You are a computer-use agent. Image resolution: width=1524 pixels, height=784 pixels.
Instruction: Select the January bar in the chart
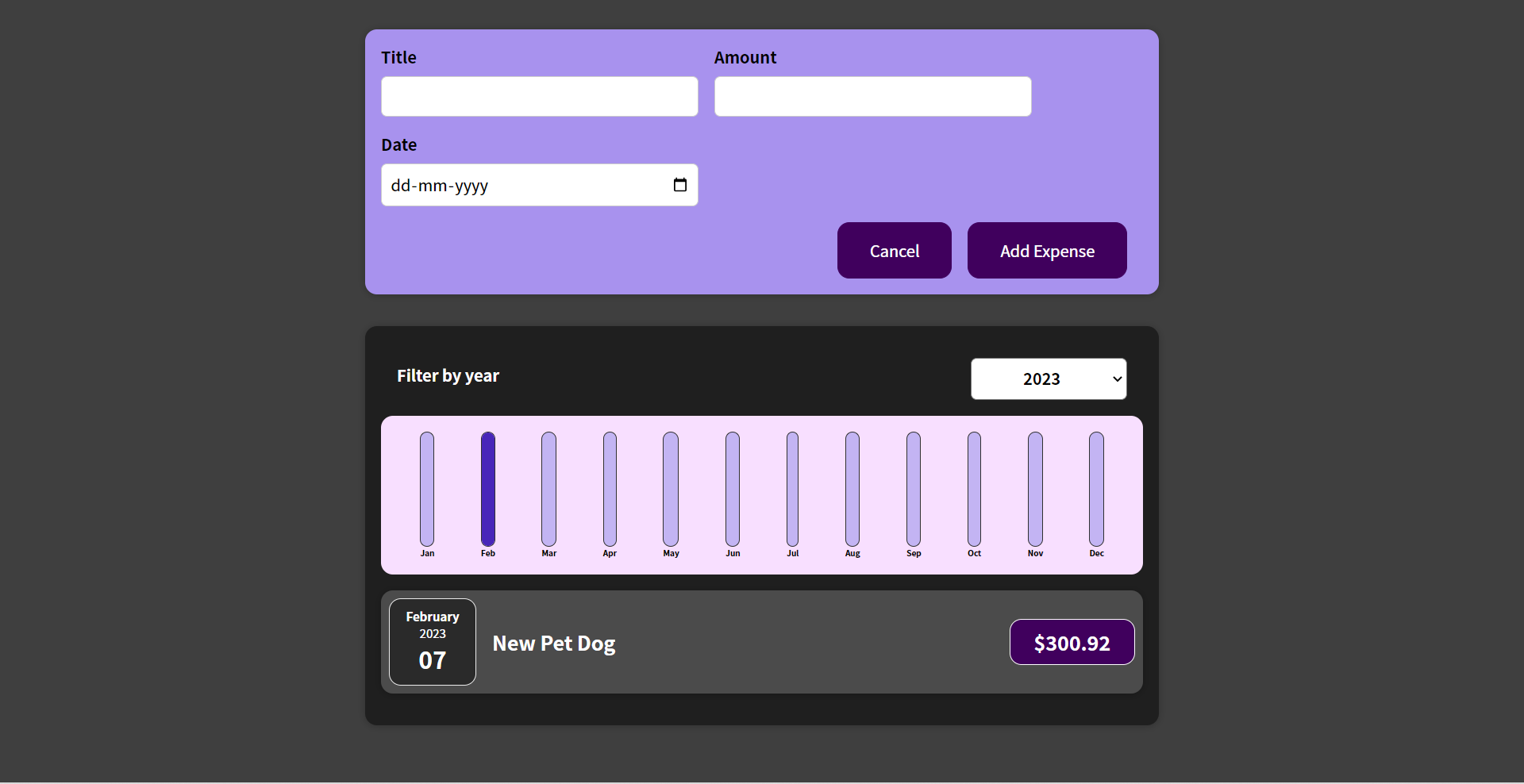pyautogui.click(x=426, y=488)
